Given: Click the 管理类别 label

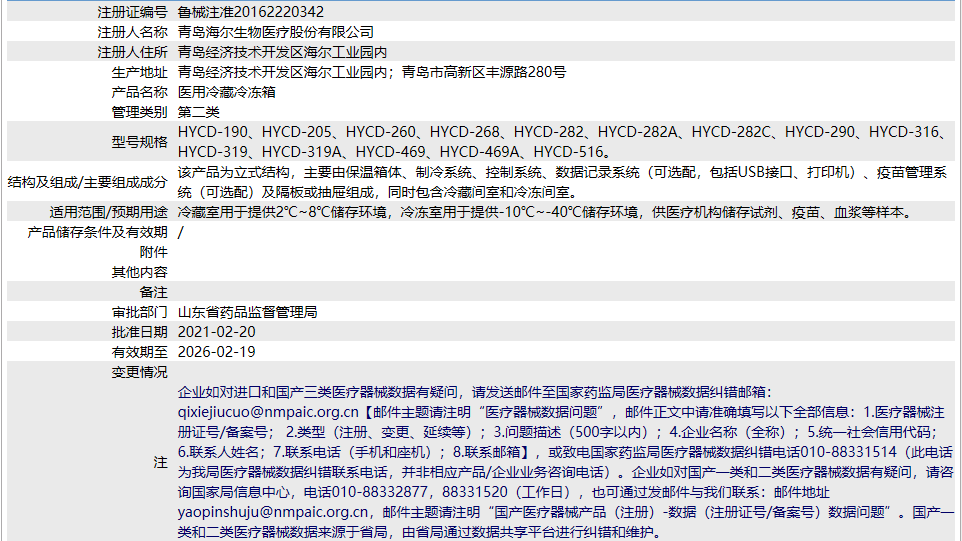Looking at the screenshot, I should tap(139, 112).
